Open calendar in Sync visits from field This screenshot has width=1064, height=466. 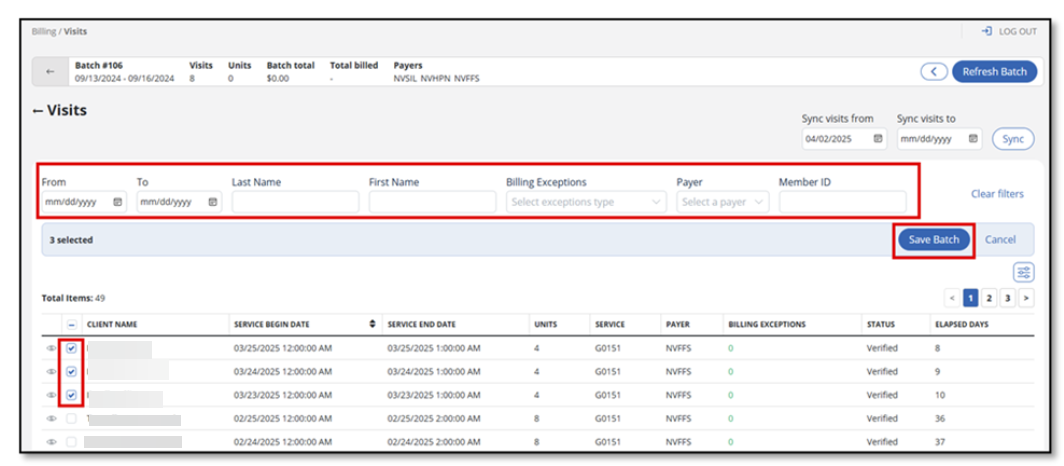877,139
